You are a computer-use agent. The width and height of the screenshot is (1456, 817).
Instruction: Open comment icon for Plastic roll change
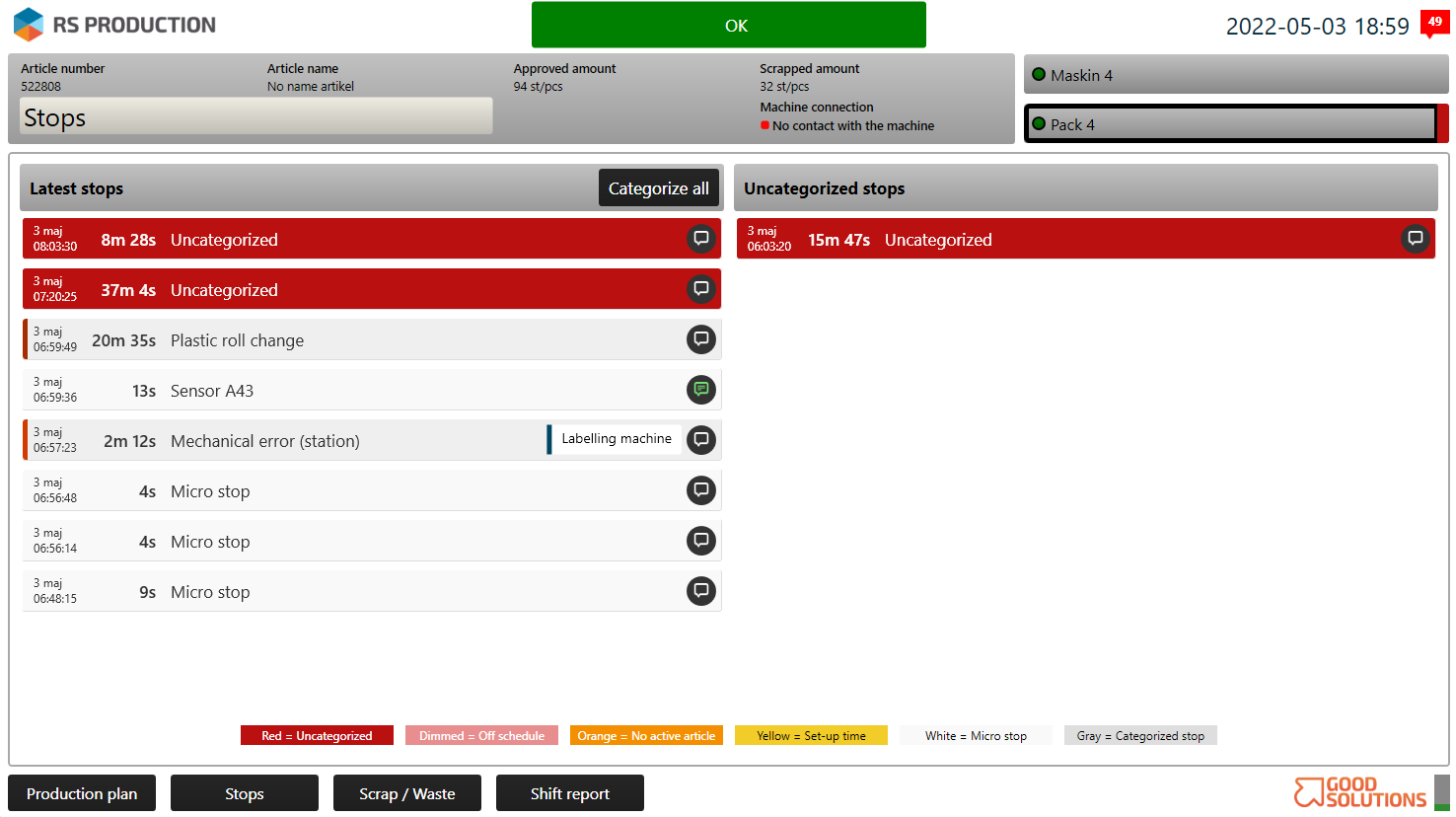point(700,339)
